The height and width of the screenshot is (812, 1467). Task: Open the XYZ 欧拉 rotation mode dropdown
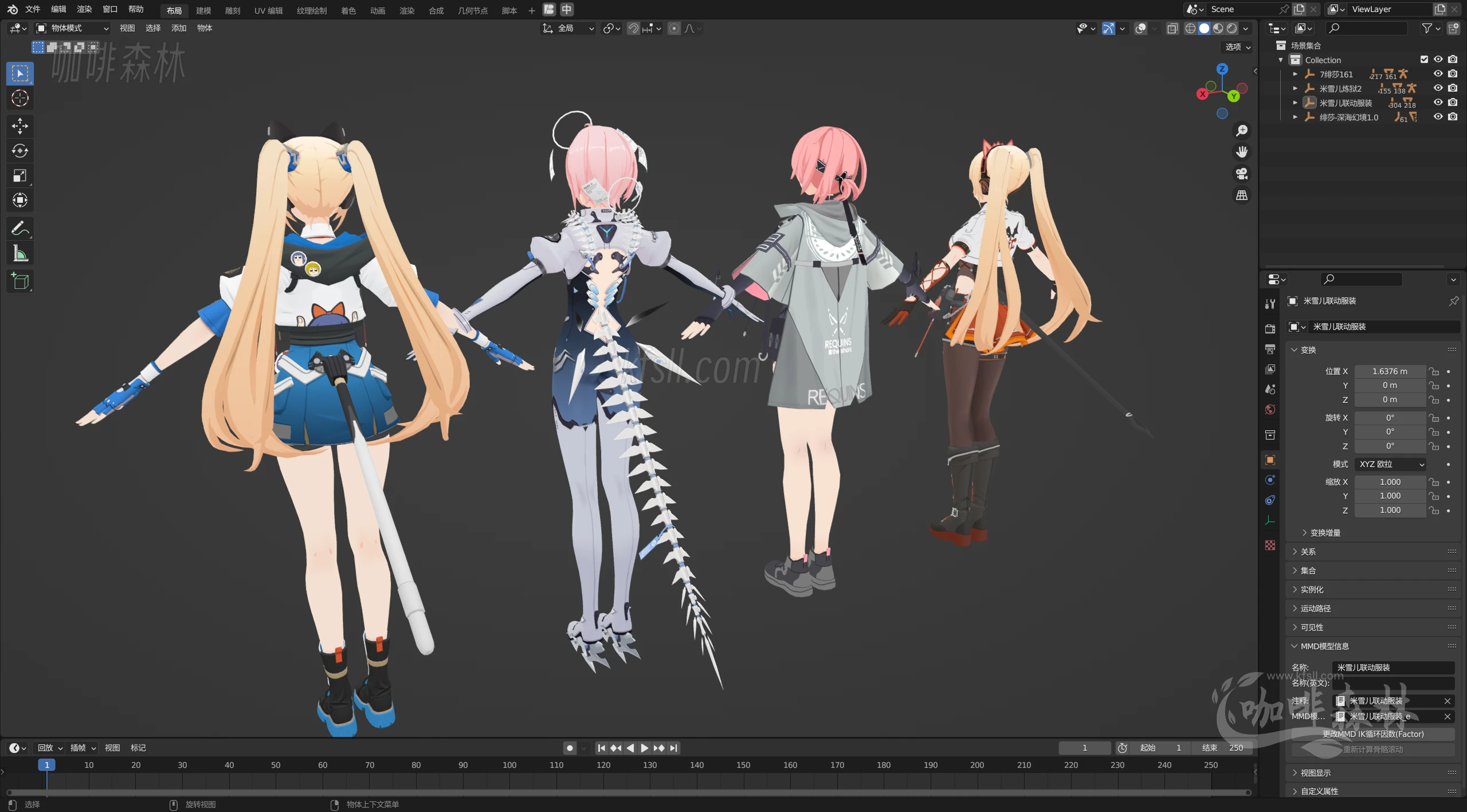pos(1390,464)
